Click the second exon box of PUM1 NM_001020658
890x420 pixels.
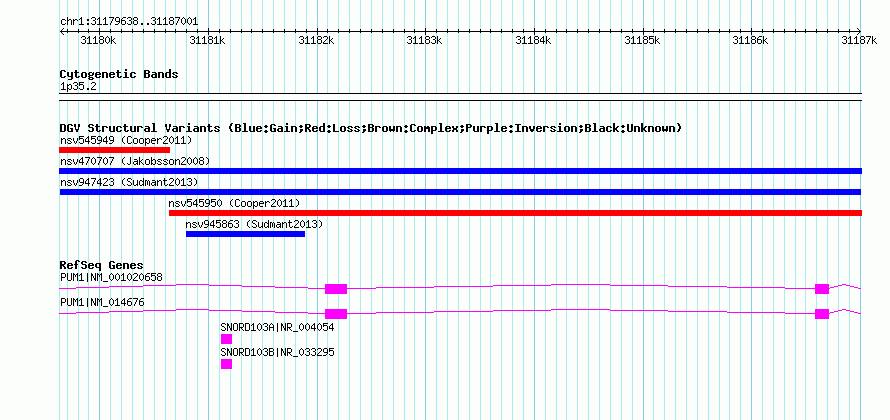pos(822,289)
